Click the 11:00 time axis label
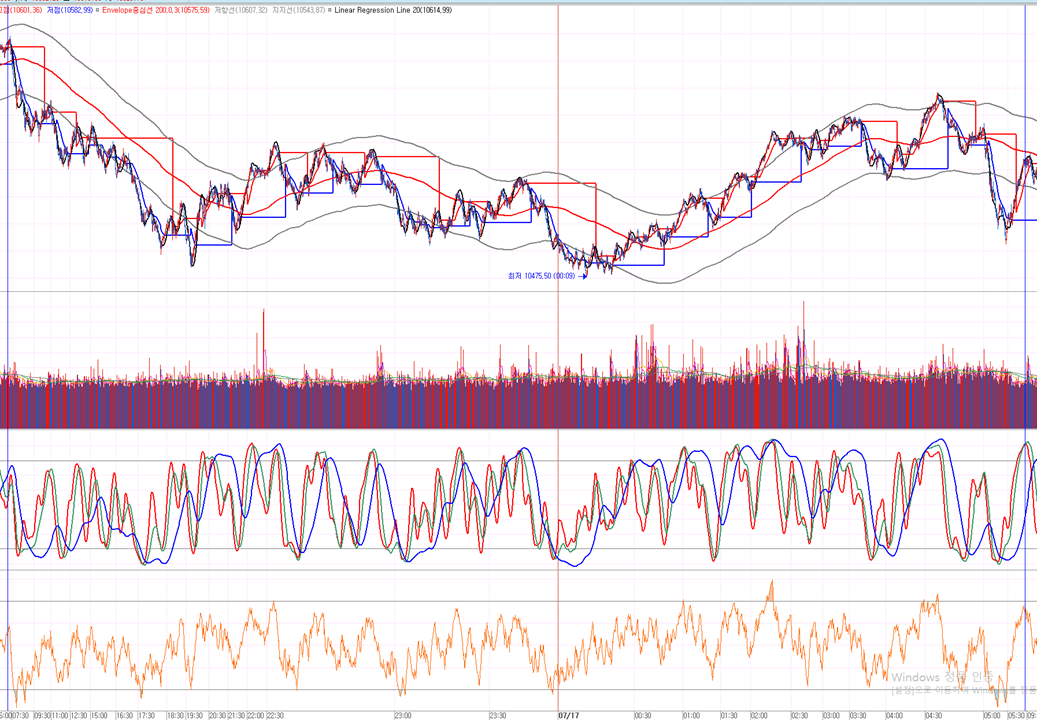The height and width of the screenshot is (720, 1037). [x=60, y=715]
